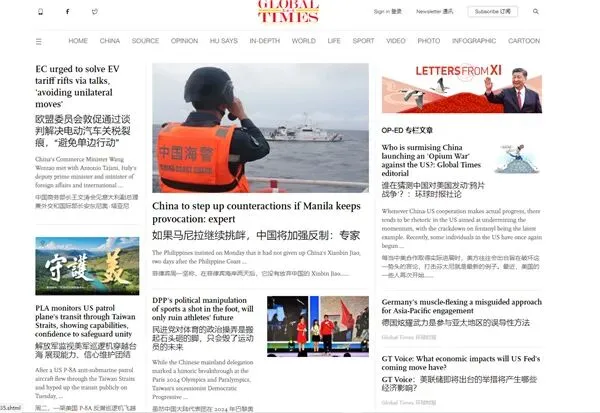Open 'EC urged to solve EV tariff rifts' headline
Viewport: 600px width, 413px height.
77,87
